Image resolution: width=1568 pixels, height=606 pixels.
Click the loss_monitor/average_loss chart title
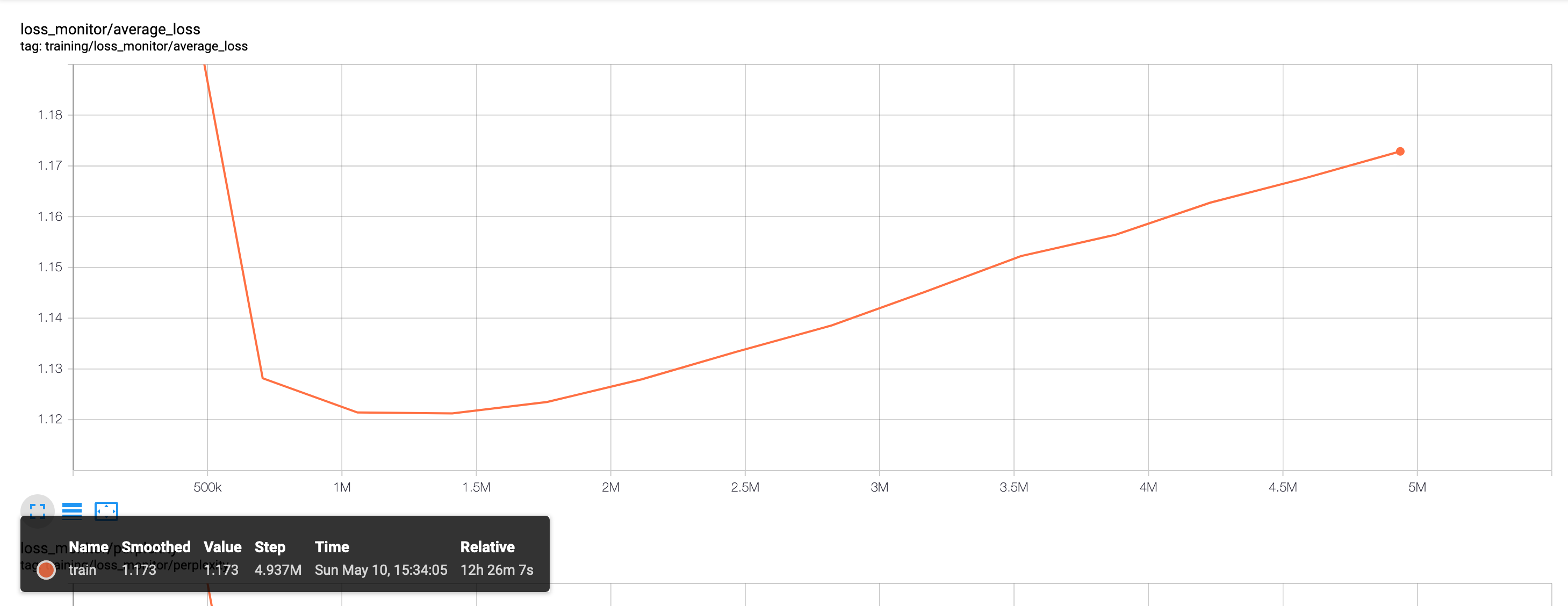(x=110, y=29)
